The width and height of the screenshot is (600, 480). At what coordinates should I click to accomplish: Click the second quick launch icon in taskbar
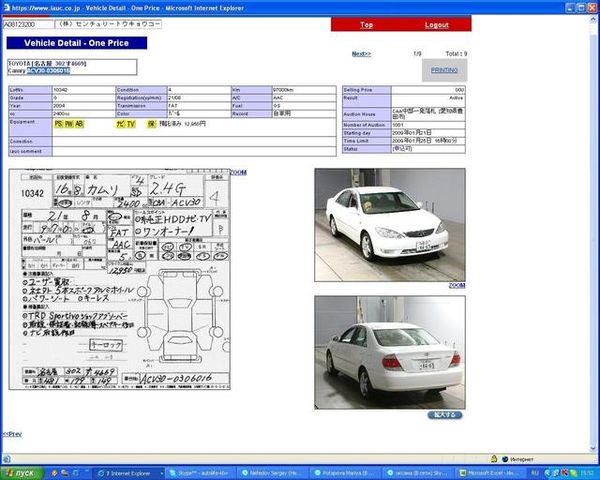pos(65,473)
